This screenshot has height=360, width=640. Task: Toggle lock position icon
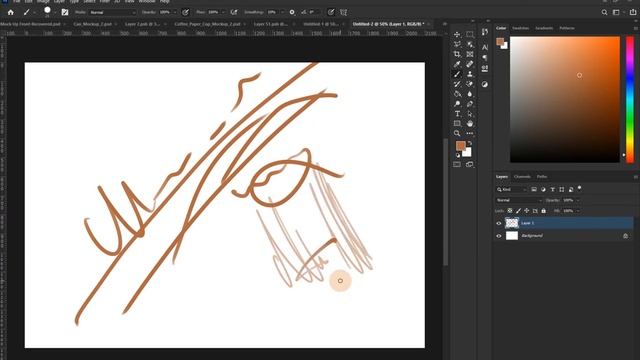click(527, 211)
